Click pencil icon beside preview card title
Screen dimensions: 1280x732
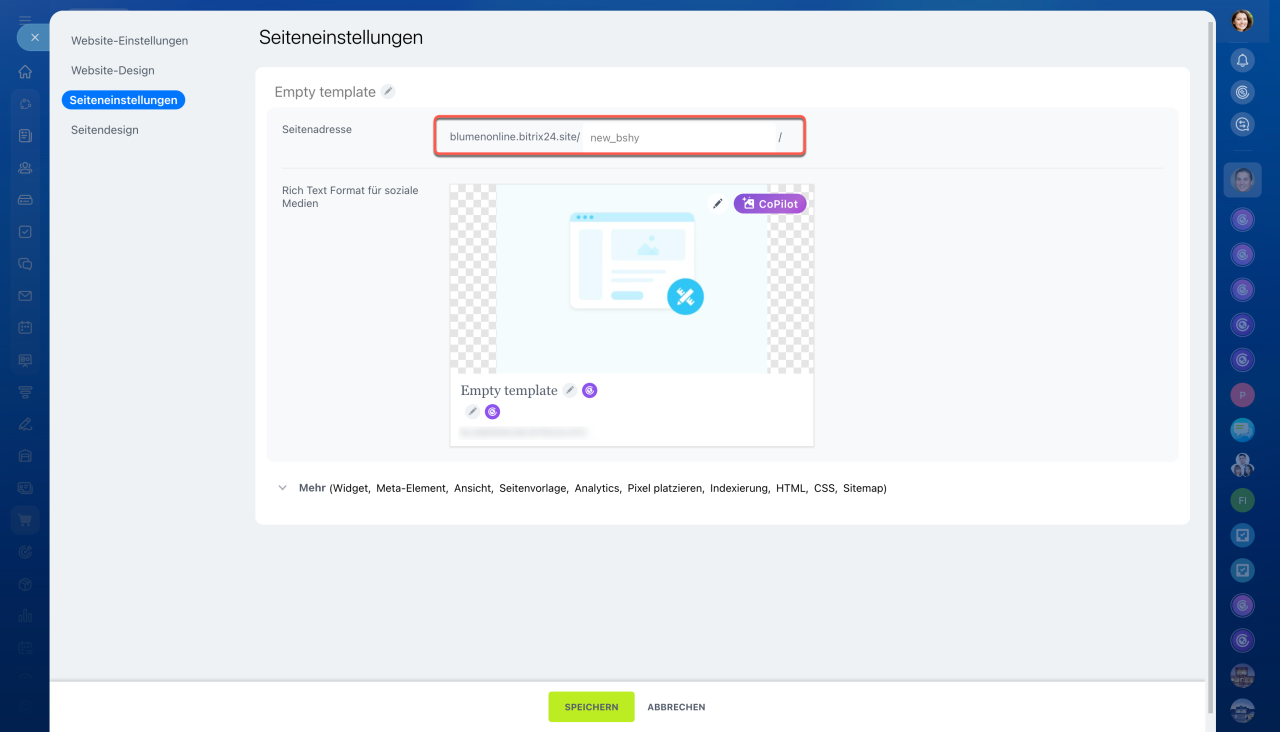(569, 391)
